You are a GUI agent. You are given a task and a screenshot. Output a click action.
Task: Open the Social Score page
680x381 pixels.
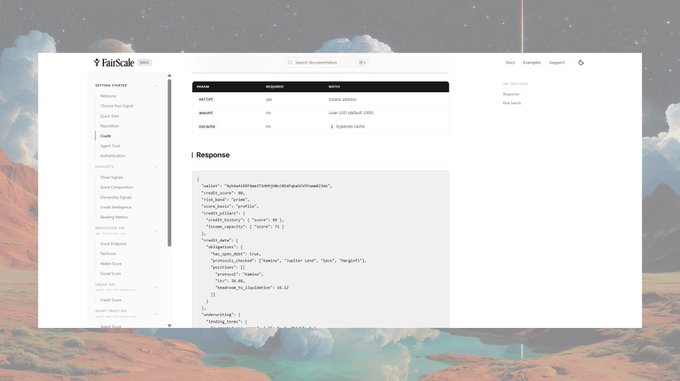click(x=111, y=274)
